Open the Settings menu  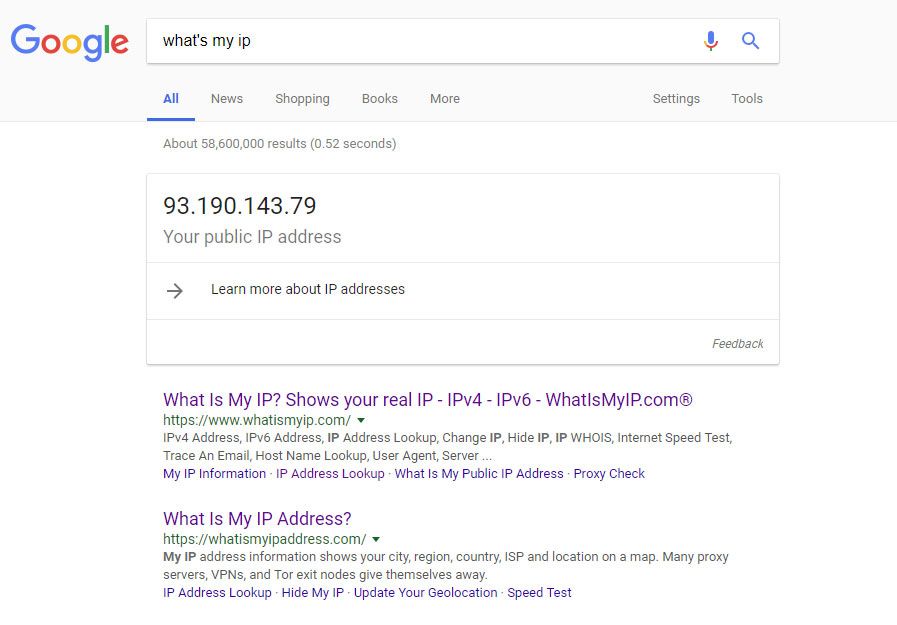click(x=676, y=98)
